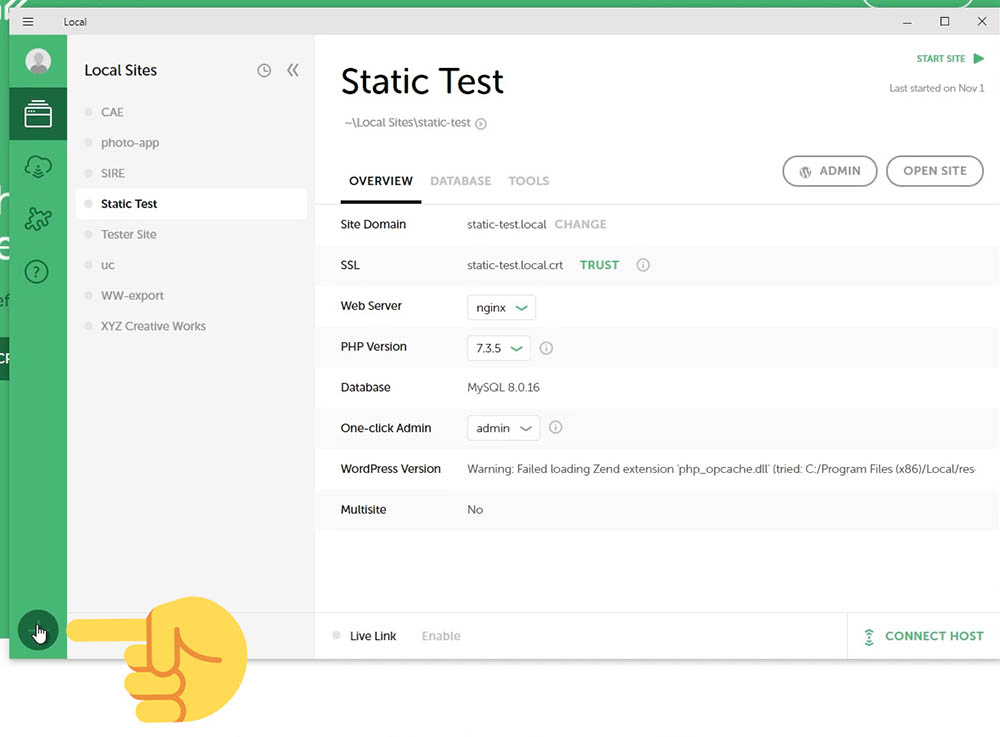Minimize the Local window
The width and height of the screenshot is (1000, 737).
point(907,22)
